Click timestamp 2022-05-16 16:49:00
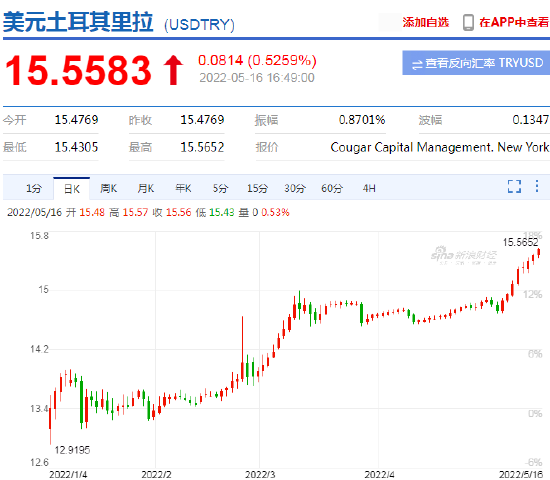Viewport: 550px width, 480px height. (x=257, y=78)
